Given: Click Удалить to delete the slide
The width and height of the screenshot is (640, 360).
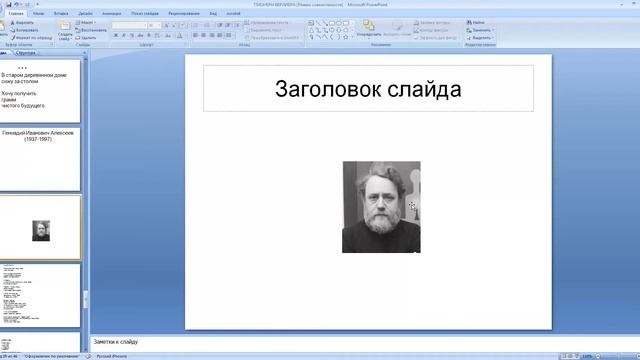Looking at the screenshot, I should 86,38.
